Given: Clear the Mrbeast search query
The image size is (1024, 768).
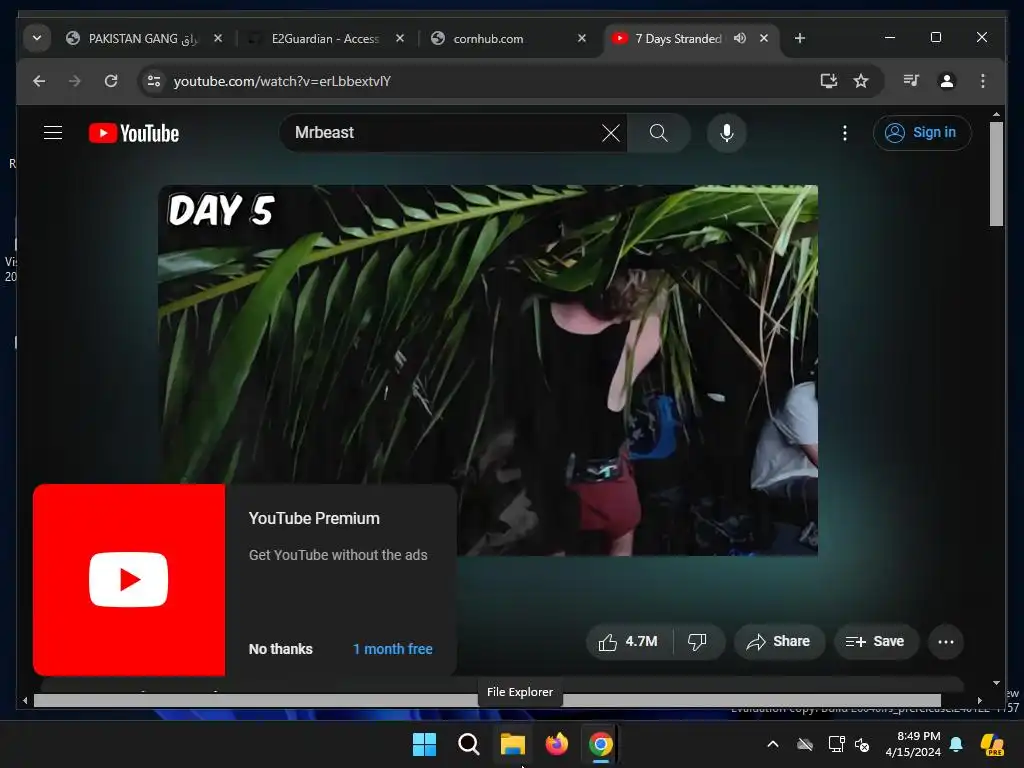Looking at the screenshot, I should (x=611, y=133).
